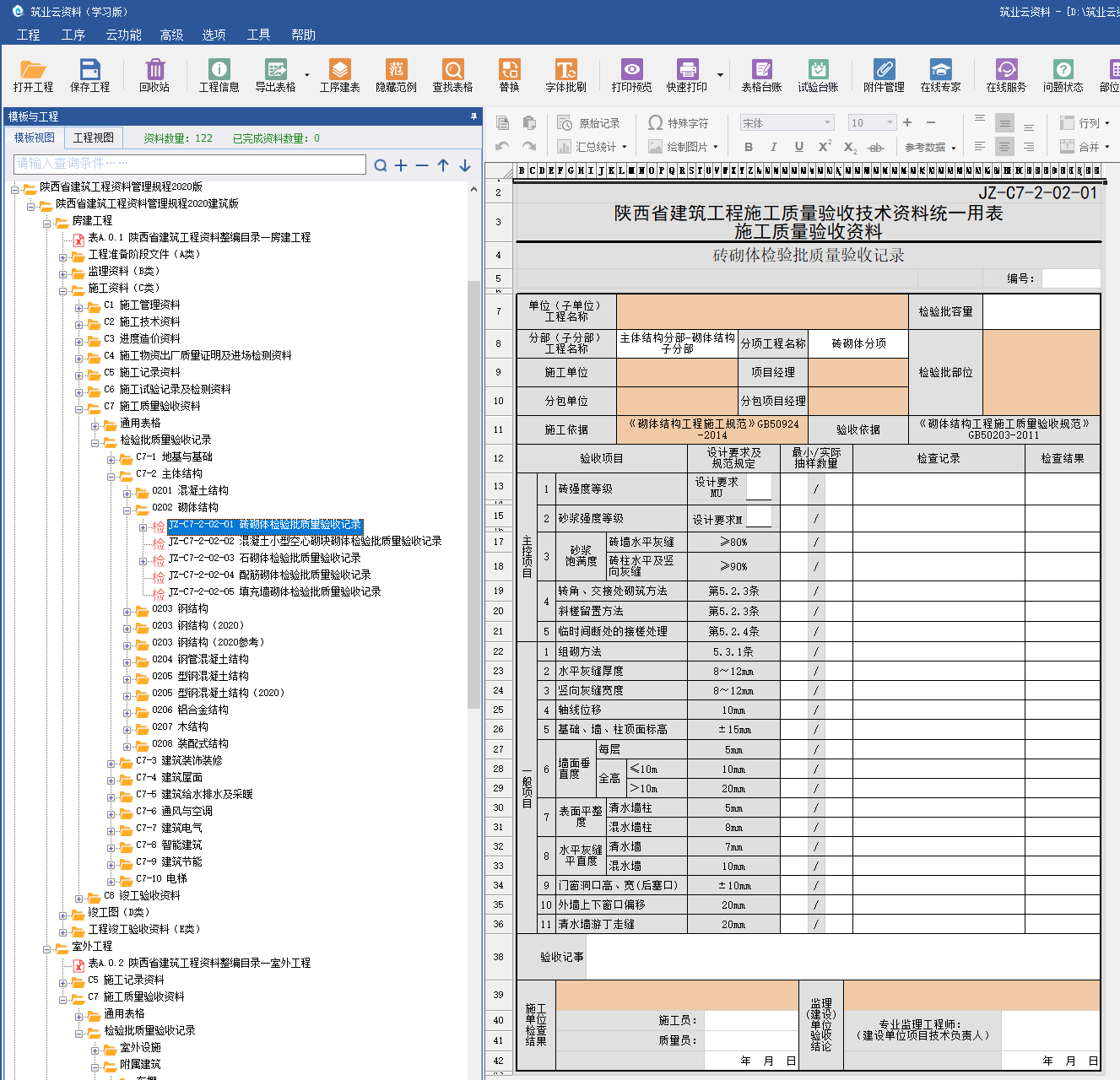
Task: Pin the 模板与工程 panel
Action: pos(473,116)
